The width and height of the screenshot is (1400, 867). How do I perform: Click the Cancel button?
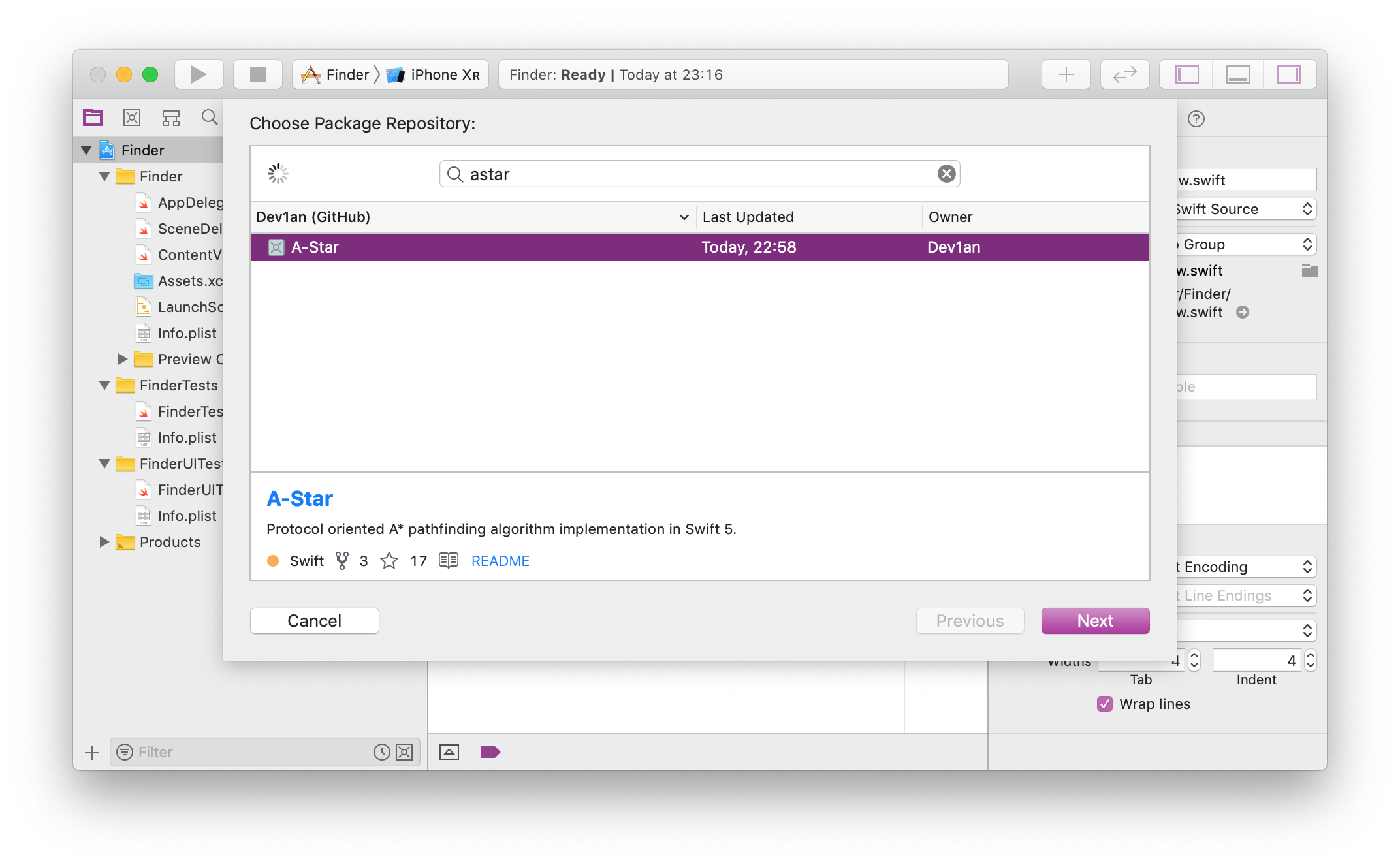(314, 621)
